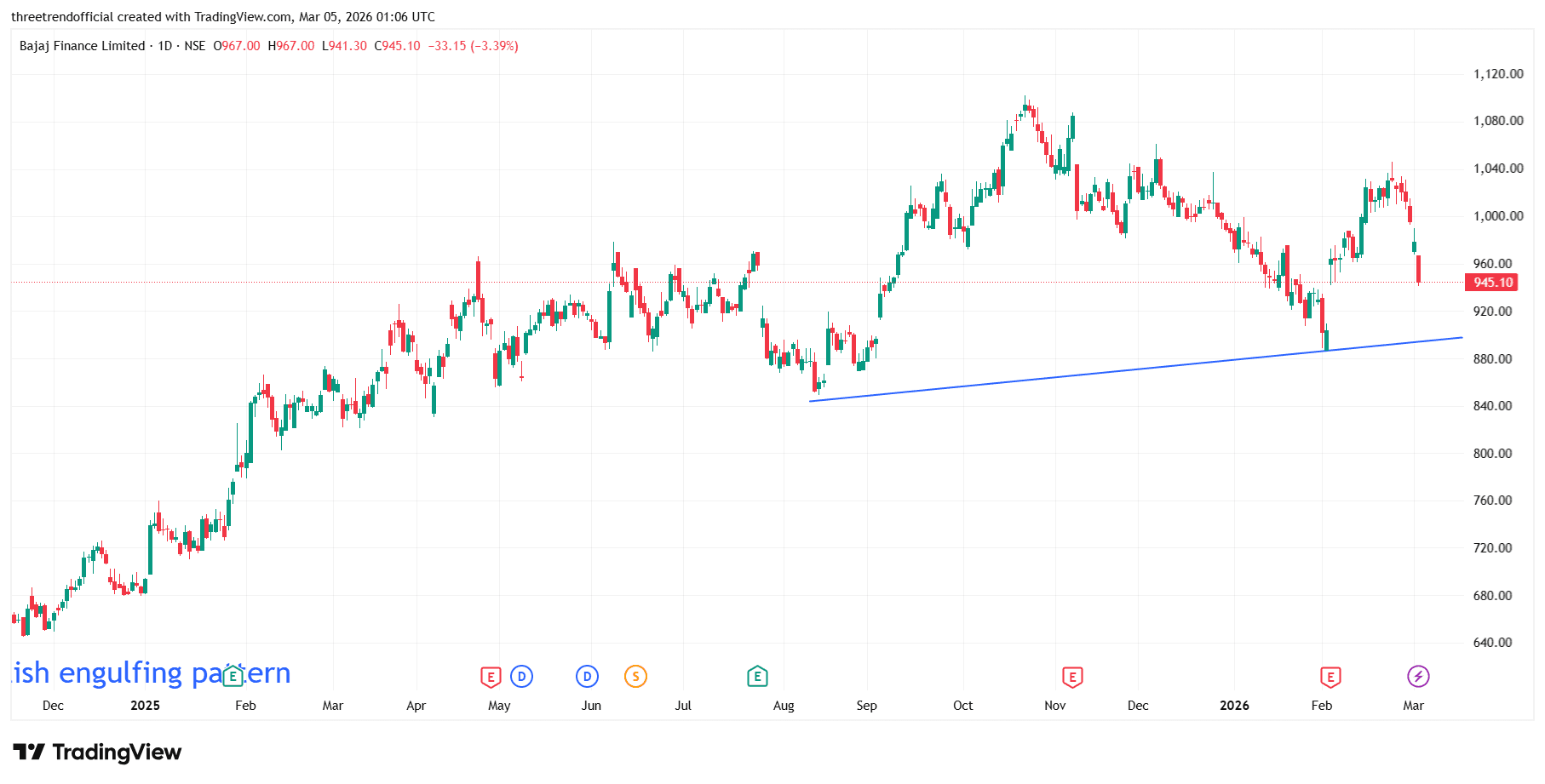The width and height of the screenshot is (1545, 784).
Task: Click the '1,080.00' price axis label
Action: click(x=1498, y=121)
